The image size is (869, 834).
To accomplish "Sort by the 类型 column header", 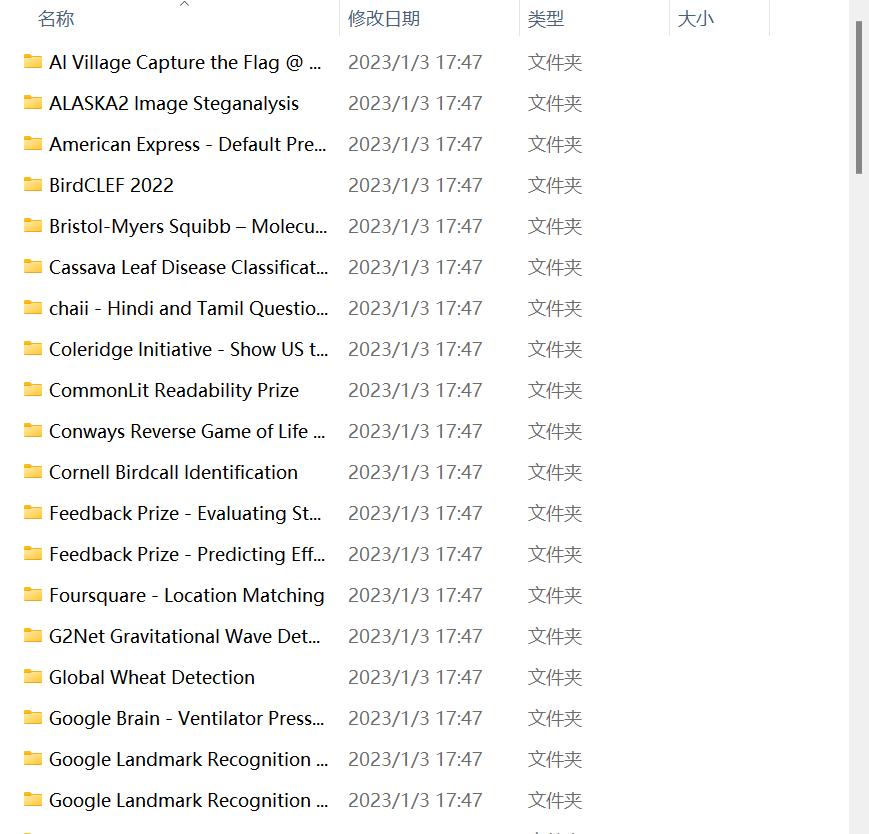I will coord(545,19).
